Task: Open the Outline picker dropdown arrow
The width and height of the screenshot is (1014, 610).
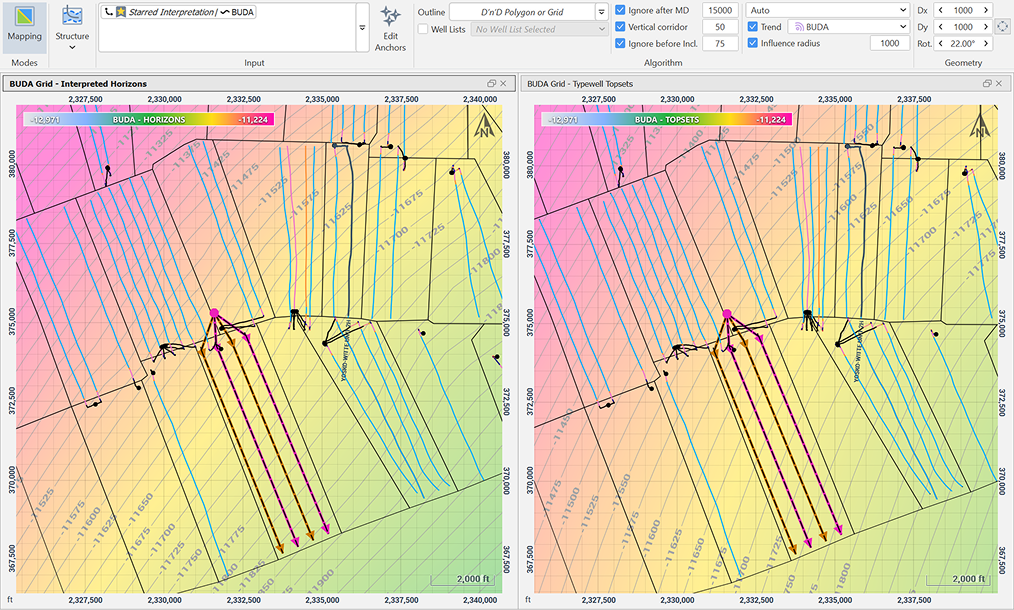Action: (601, 12)
